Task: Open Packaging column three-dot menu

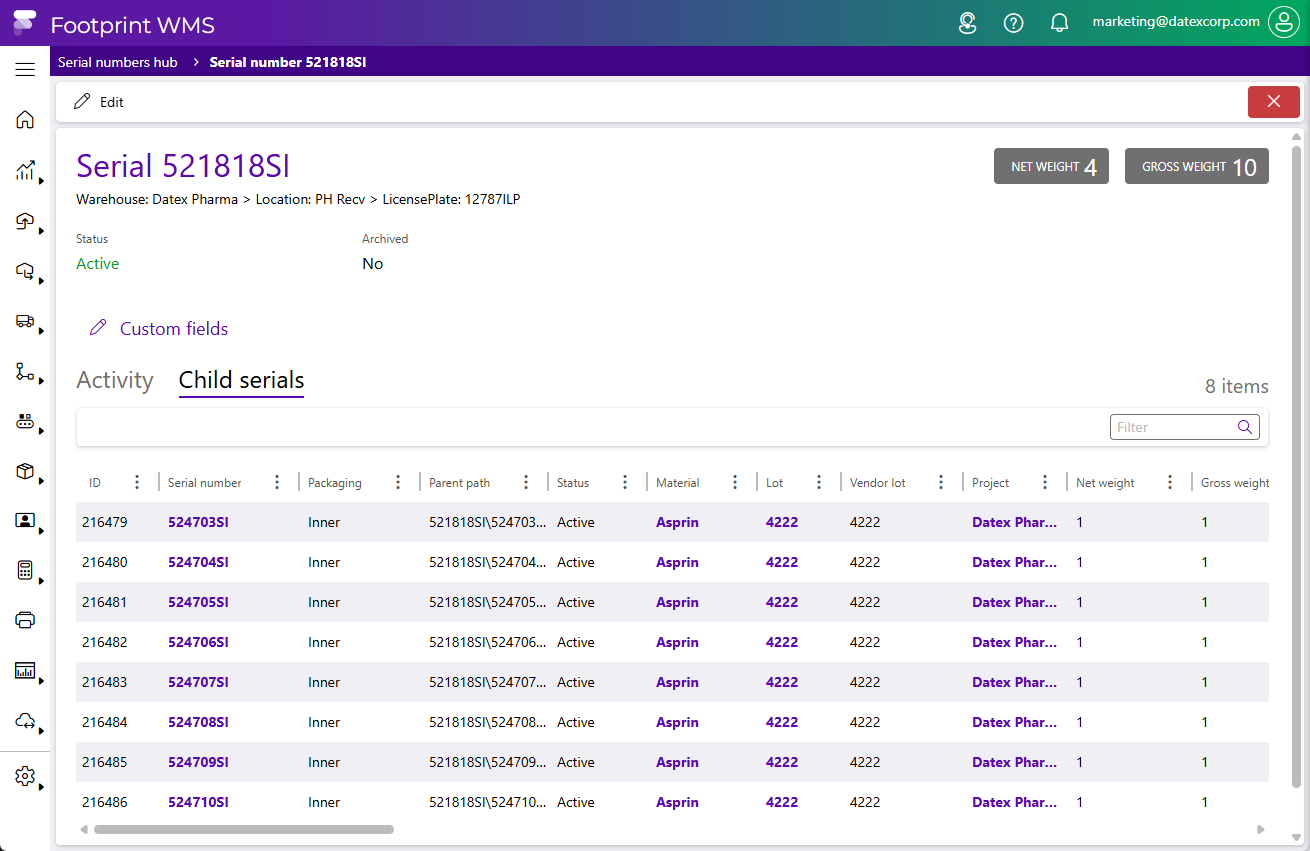Action: click(x=398, y=483)
